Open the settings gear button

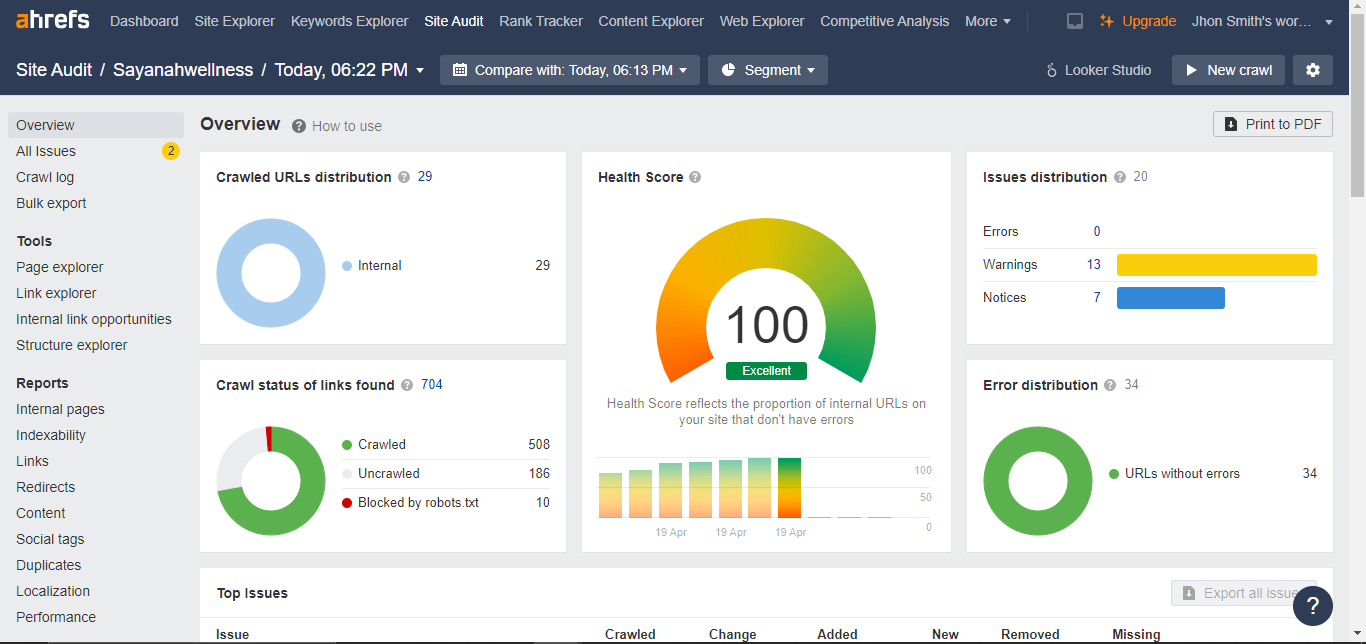tap(1313, 70)
